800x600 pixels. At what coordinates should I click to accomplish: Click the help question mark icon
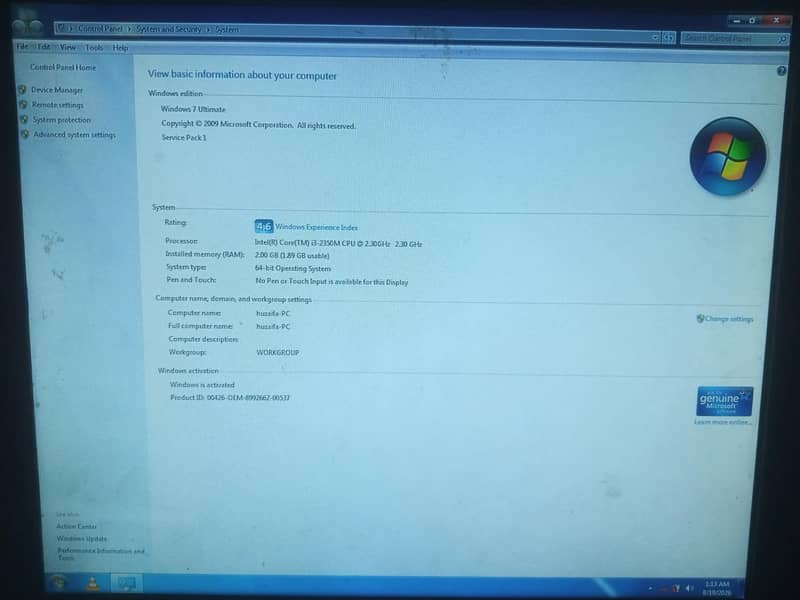[x=781, y=71]
